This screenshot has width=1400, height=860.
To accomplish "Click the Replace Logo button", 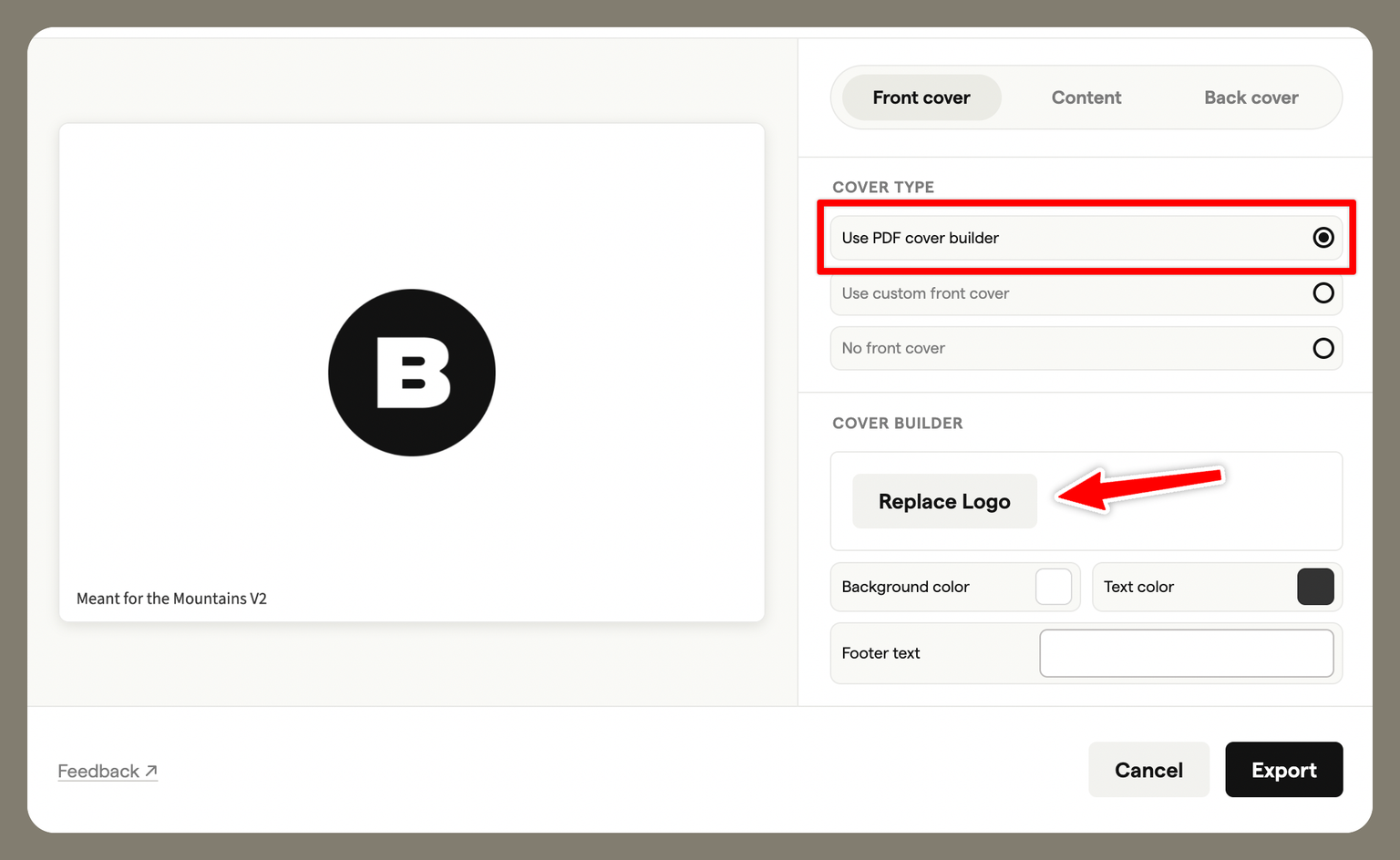I will 943,501.
